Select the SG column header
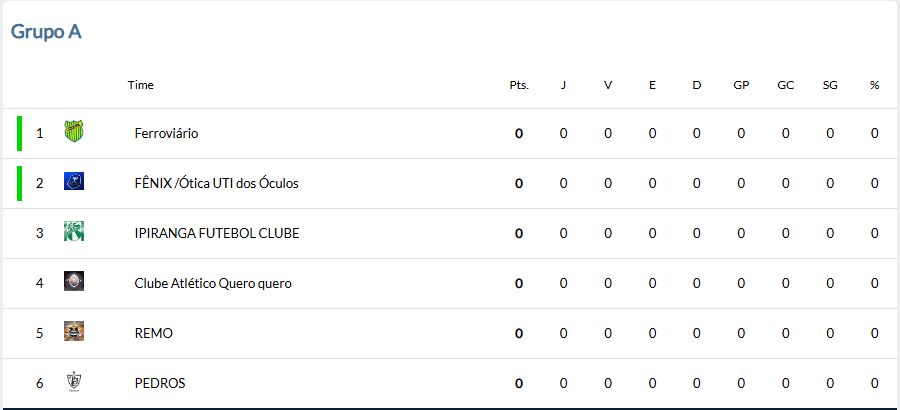The height and width of the screenshot is (410, 900). (x=830, y=85)
